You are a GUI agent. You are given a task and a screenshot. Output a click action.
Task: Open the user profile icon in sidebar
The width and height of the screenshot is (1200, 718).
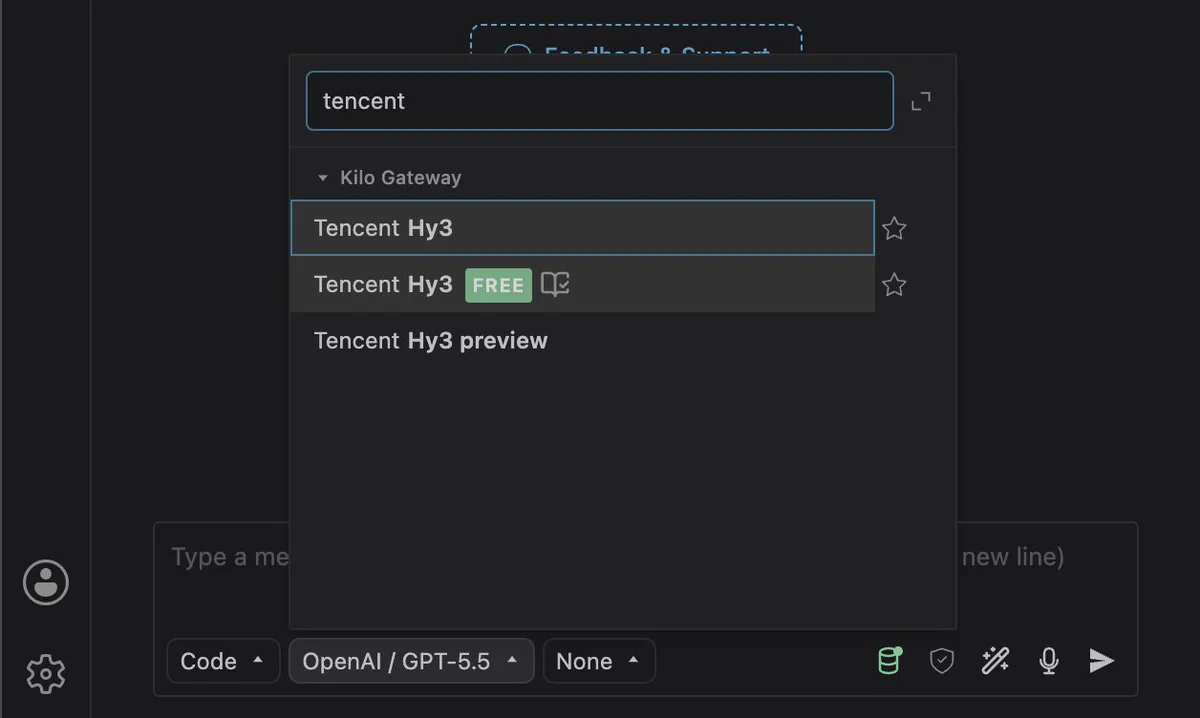46,583
